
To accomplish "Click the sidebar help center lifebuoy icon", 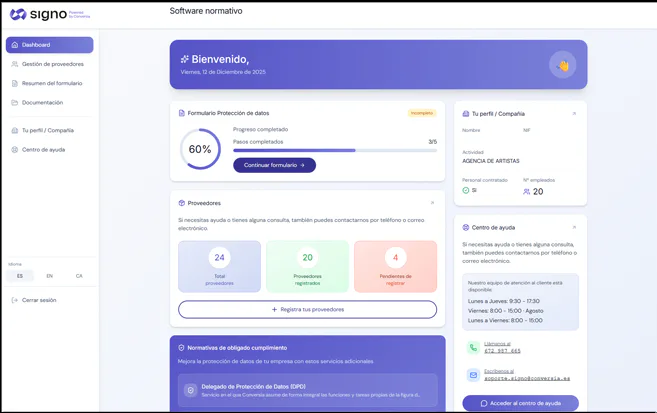I will 15,150.
